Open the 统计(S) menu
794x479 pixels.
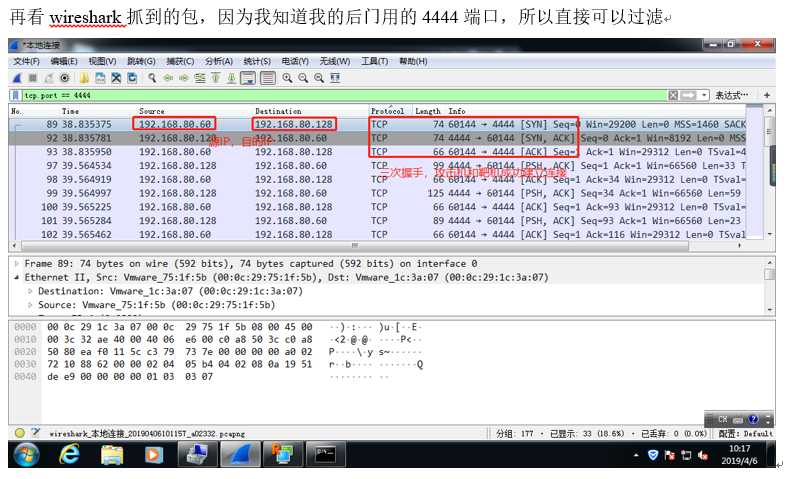[x=257, y=61]
